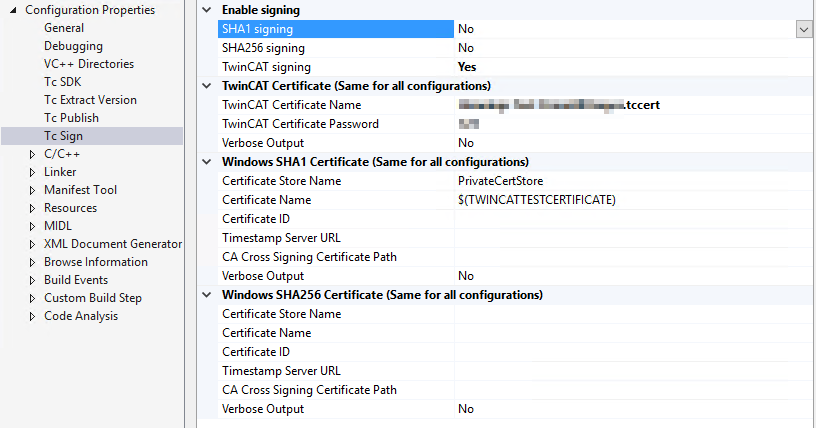Click TwinCAT Certificate Password value field

pos(633,124)
